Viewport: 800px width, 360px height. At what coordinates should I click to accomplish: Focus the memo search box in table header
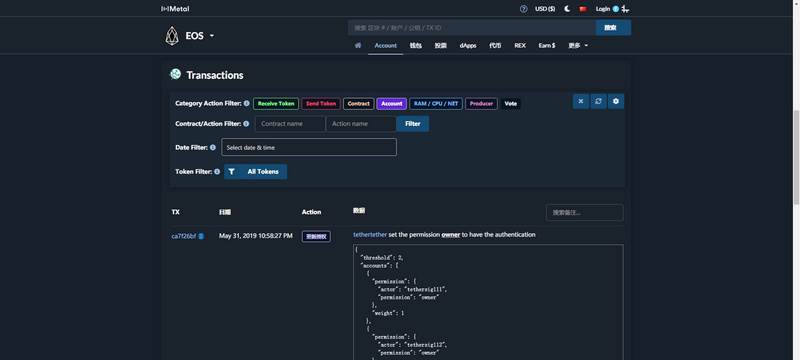(585, 213)
